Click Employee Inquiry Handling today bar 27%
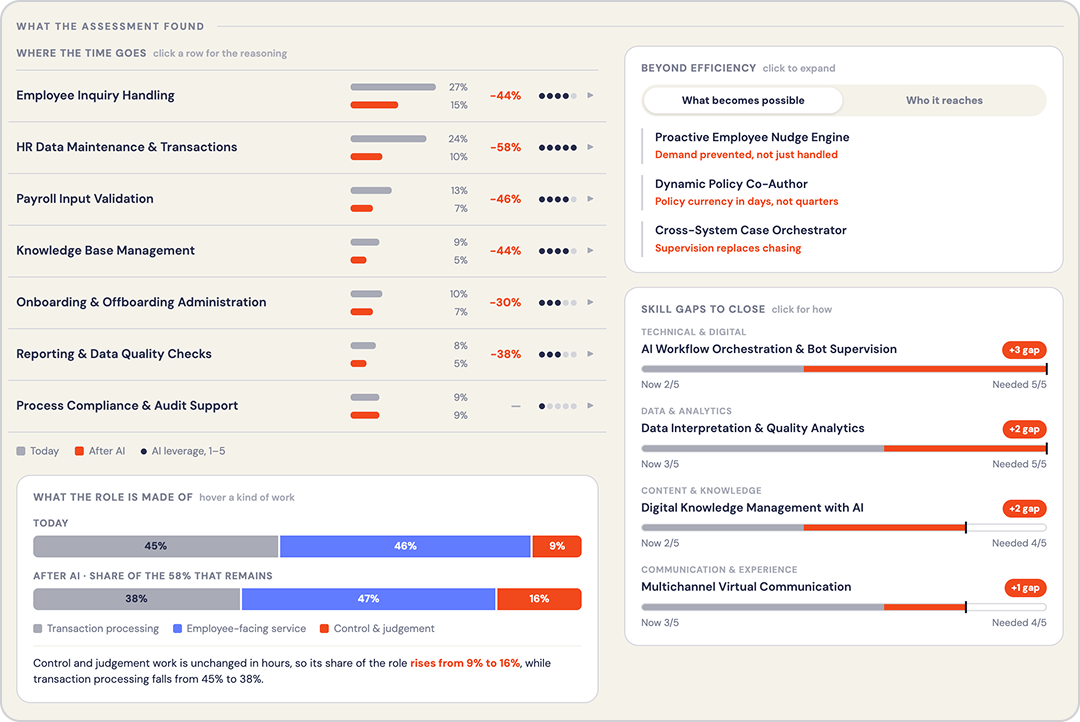 (393, 87)
